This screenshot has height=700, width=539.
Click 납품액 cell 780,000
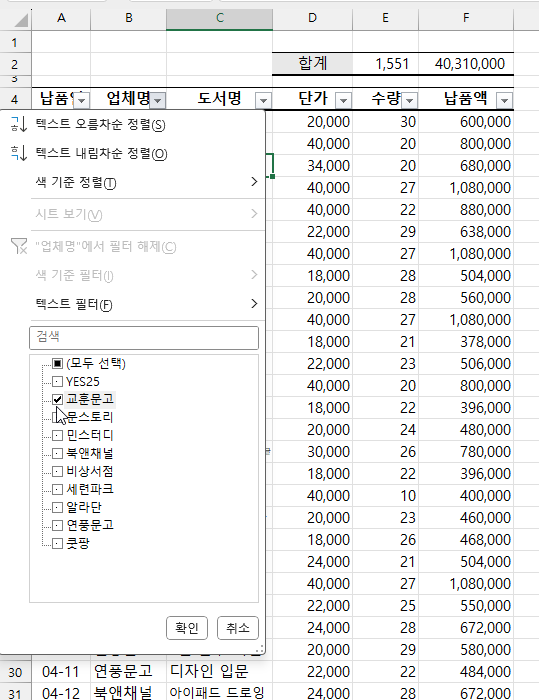click(466, 451)
